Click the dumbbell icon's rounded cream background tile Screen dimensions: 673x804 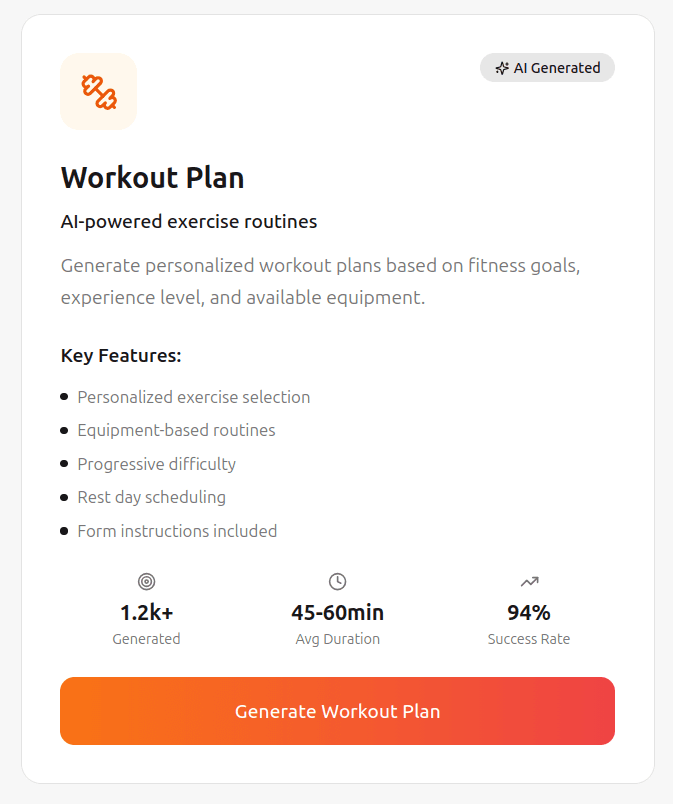tap(98, 92)
